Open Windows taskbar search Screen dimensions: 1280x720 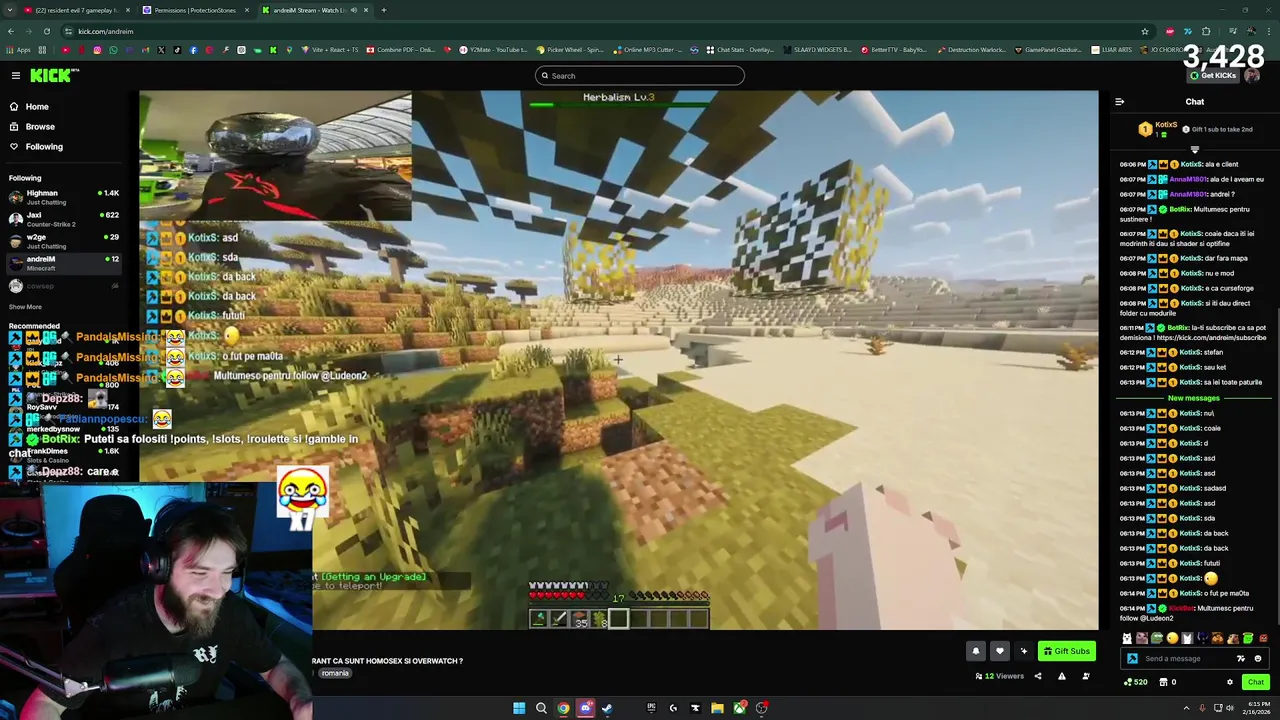point(541,708)
